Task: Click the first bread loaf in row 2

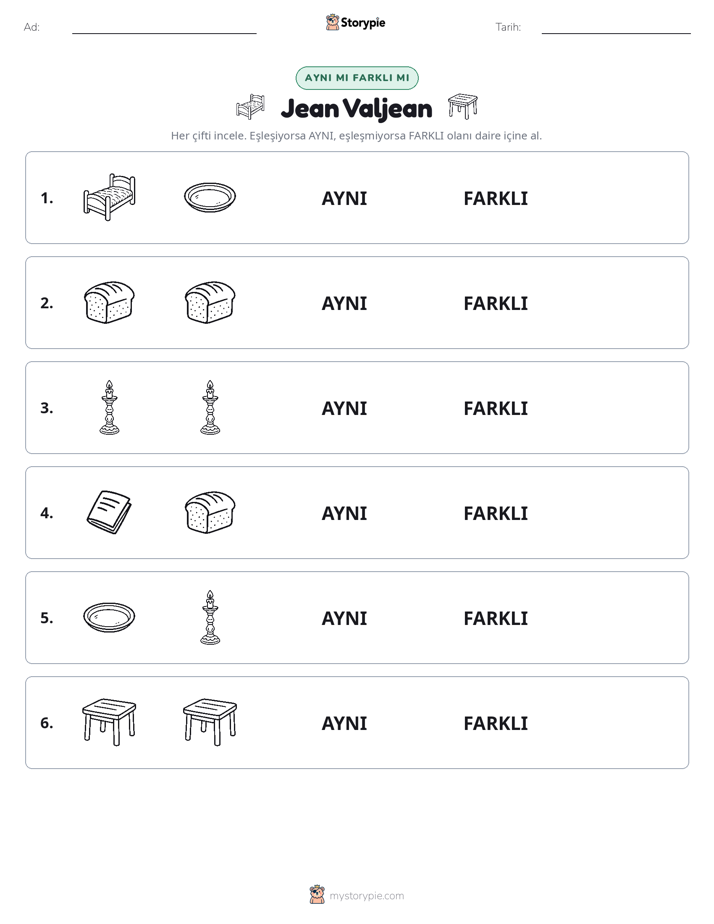Action: click(110, 302)
